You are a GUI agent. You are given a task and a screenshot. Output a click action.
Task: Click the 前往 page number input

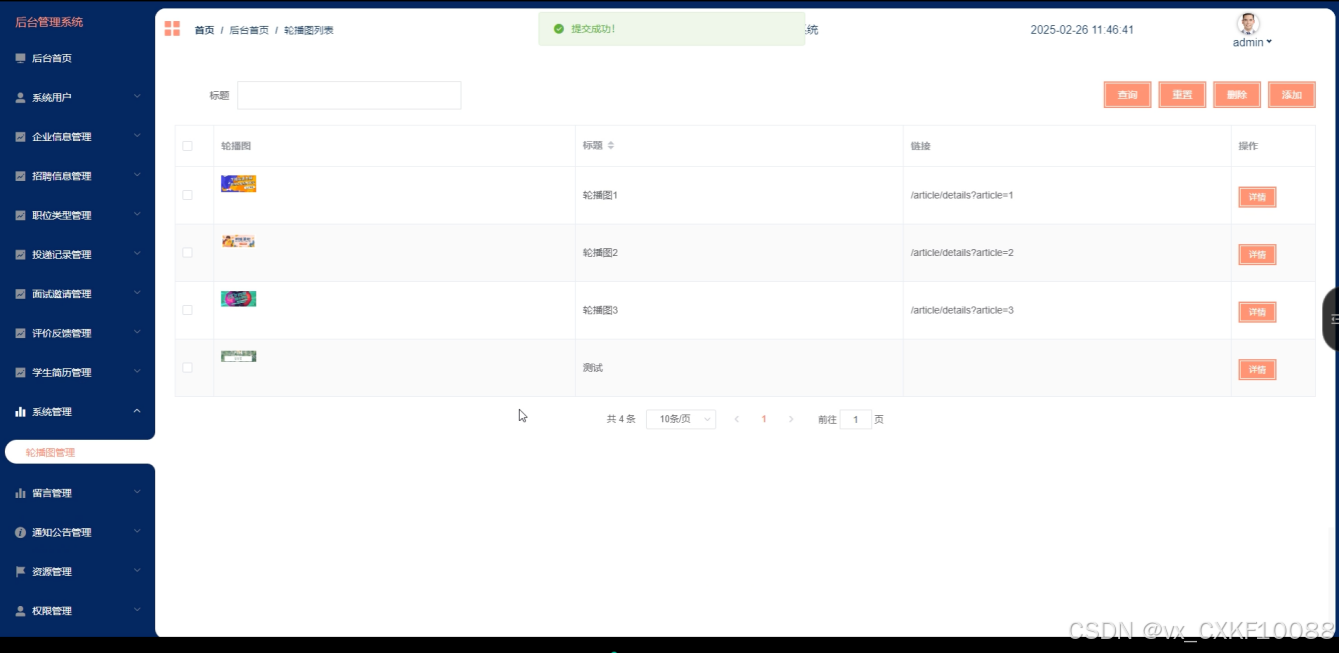[x=855, y=419]
